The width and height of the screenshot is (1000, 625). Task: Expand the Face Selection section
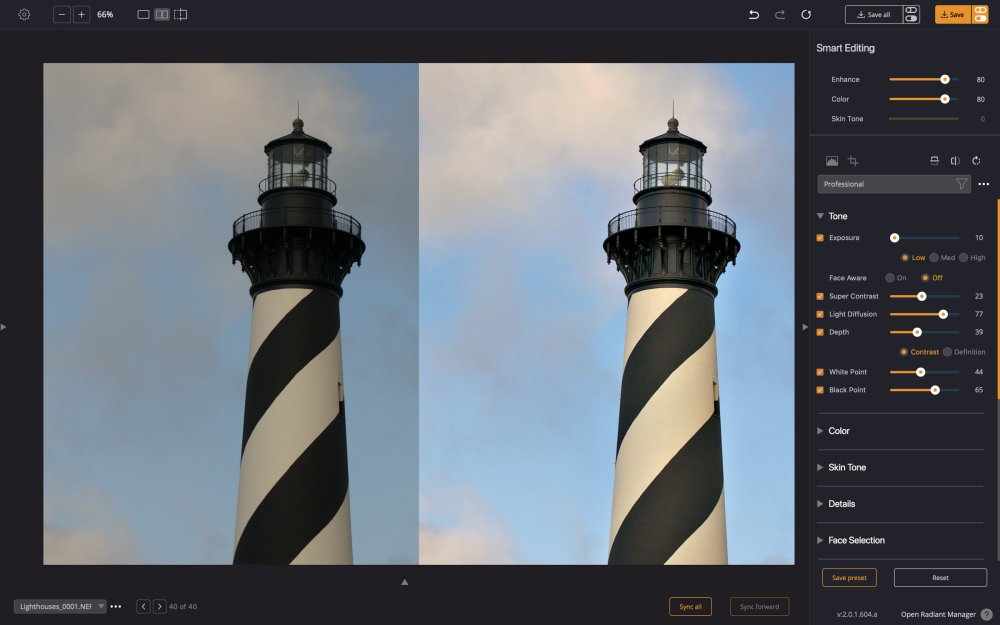click(x=820, y=540)
